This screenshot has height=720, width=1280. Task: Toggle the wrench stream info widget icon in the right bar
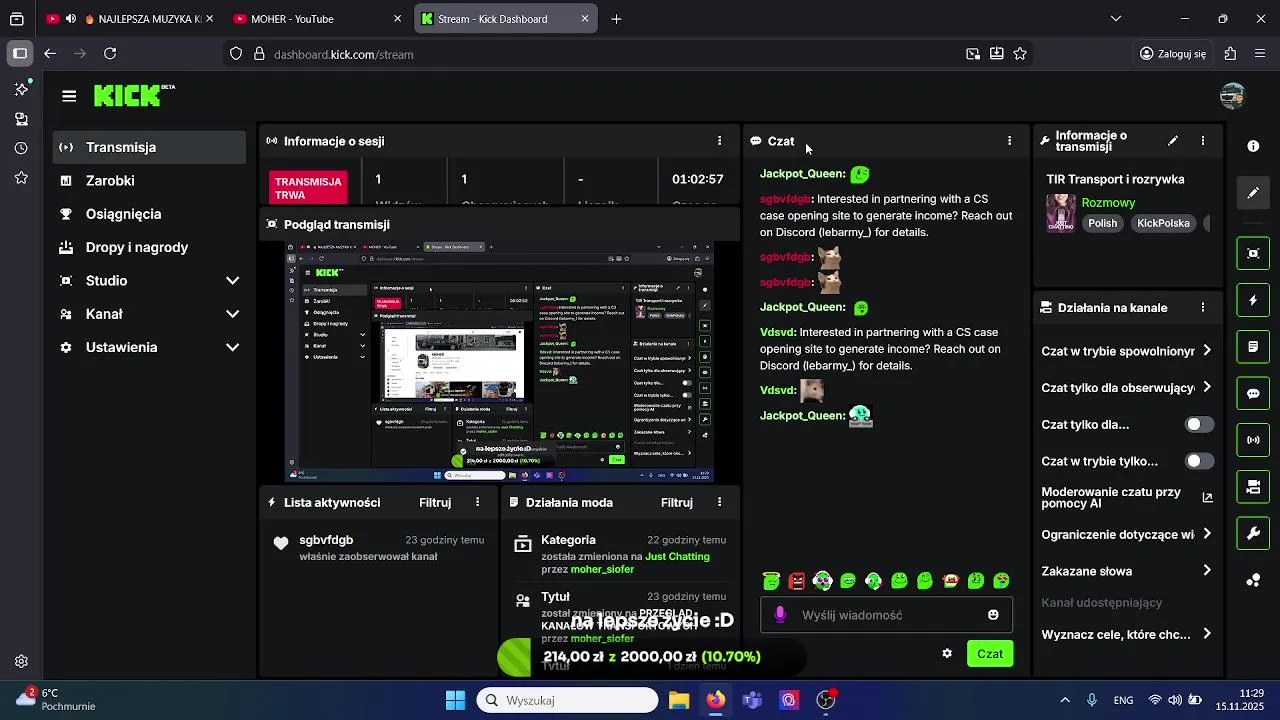(x=1253, y=533)
